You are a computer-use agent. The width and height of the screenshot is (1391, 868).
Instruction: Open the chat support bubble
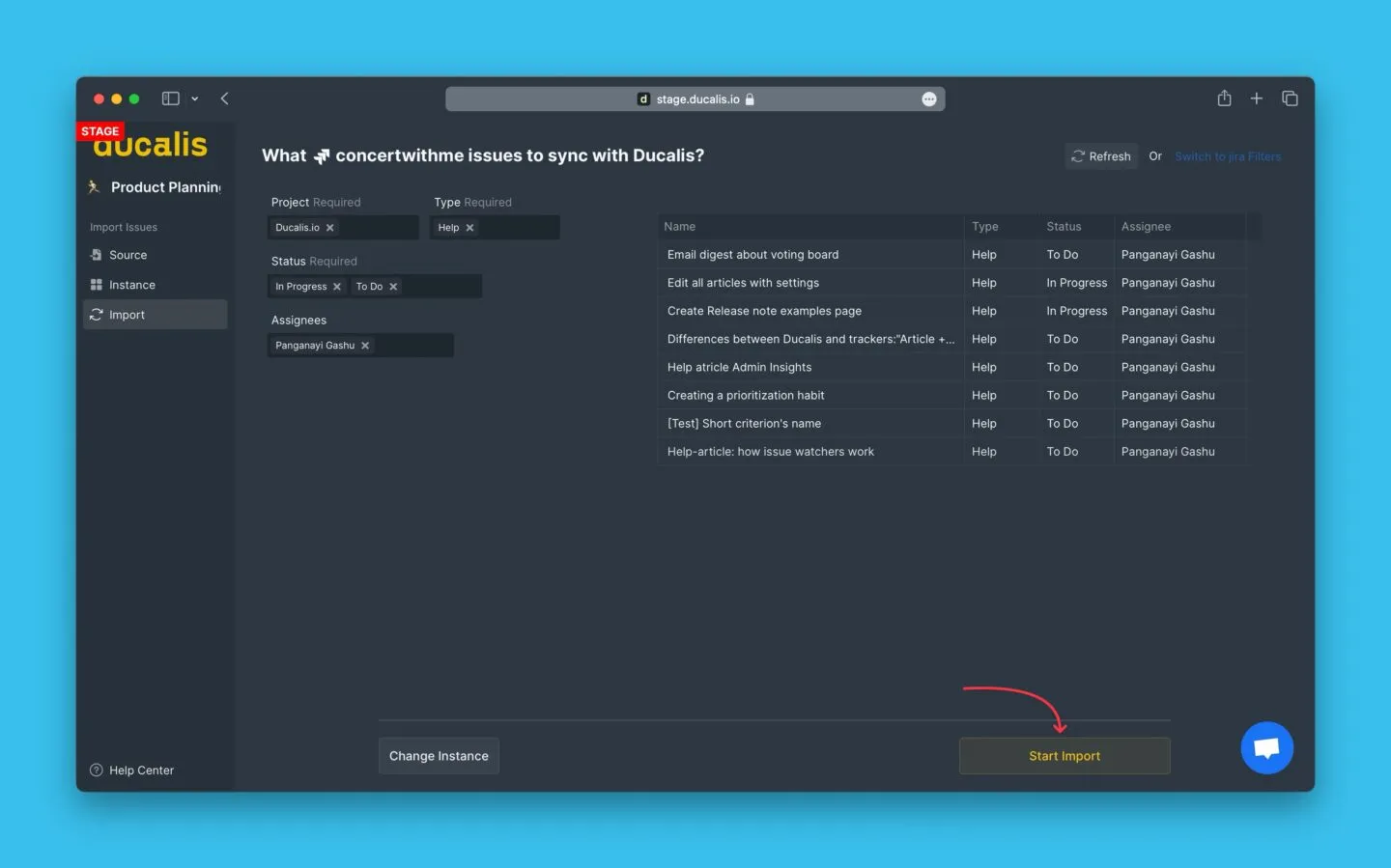click(1266, 748)
